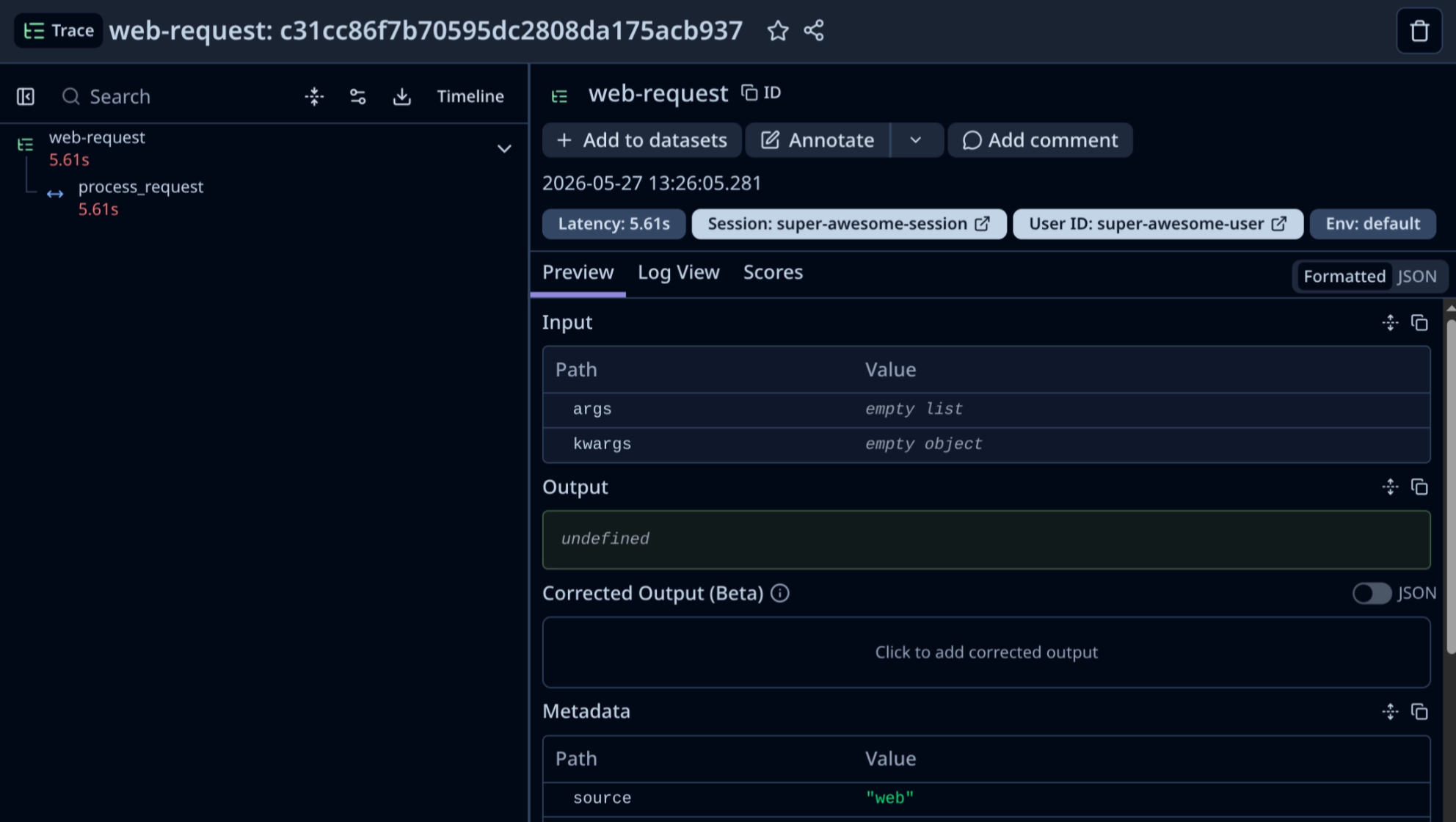Image resolution: width=1456 pixels, height=822 pixels.
Task: Expand Output section fold icon
Action: click(x=1390, y=487)
